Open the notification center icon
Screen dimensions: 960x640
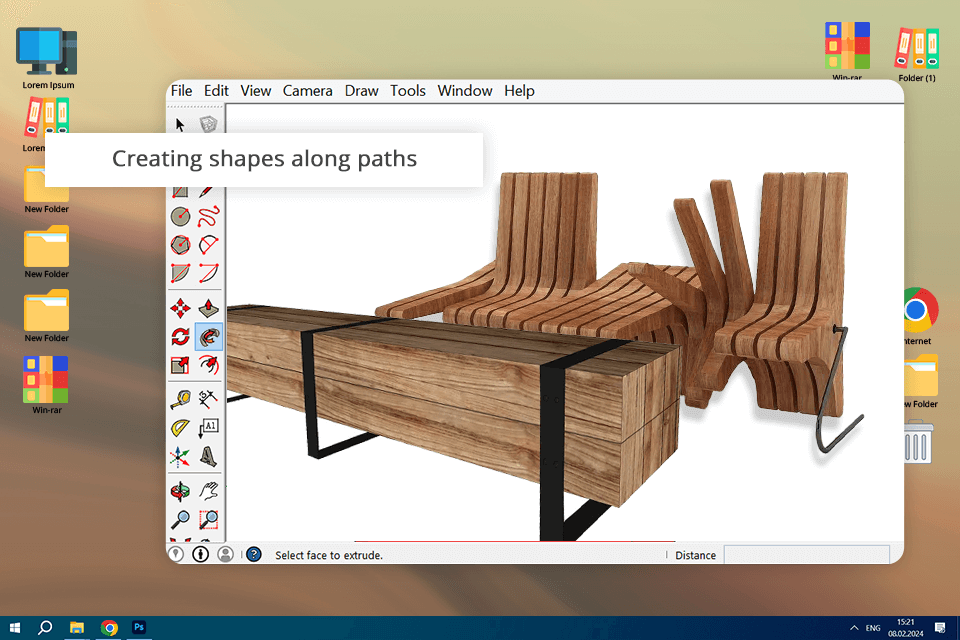point(940,628)
